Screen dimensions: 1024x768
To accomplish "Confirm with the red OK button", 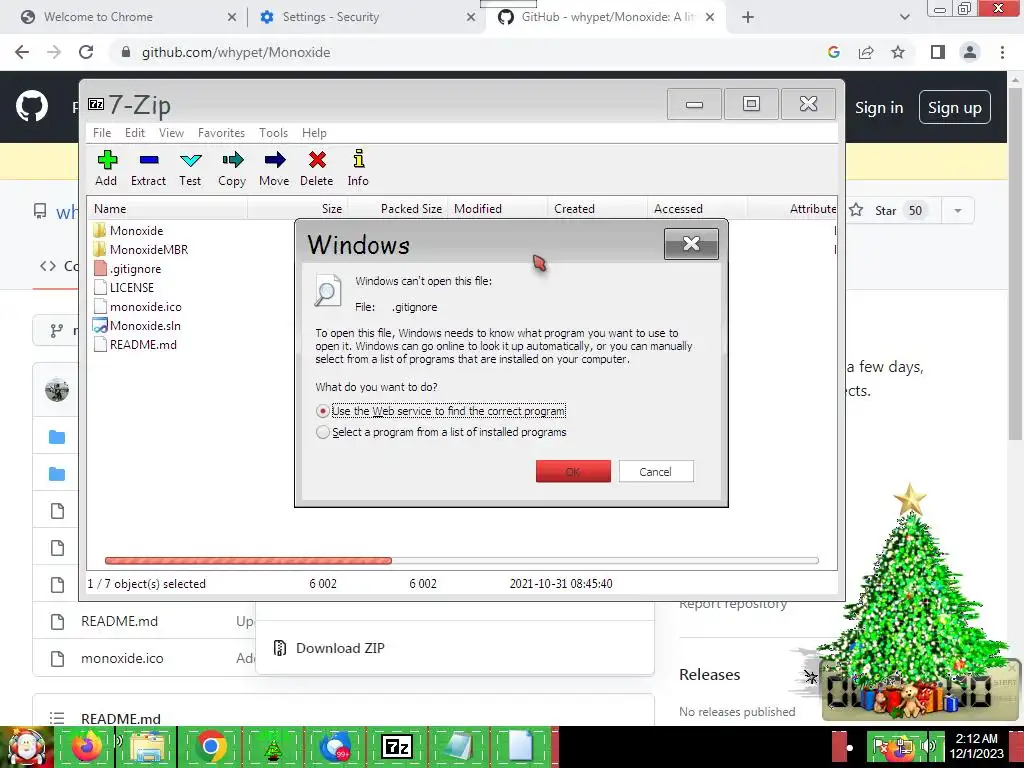I will (573, 472).
